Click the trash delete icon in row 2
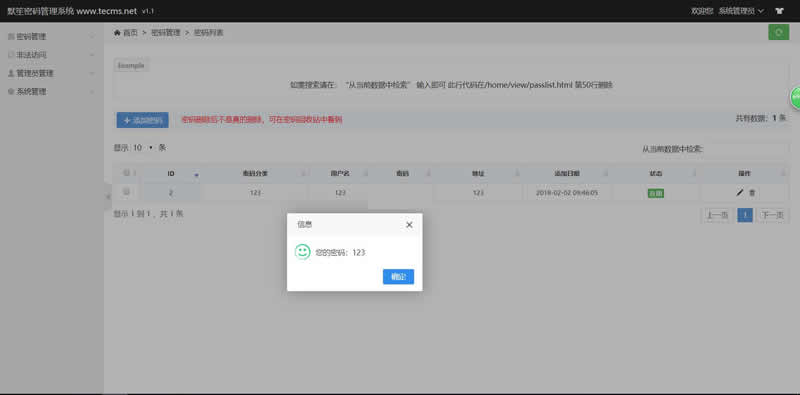 [x=752, y=193]
